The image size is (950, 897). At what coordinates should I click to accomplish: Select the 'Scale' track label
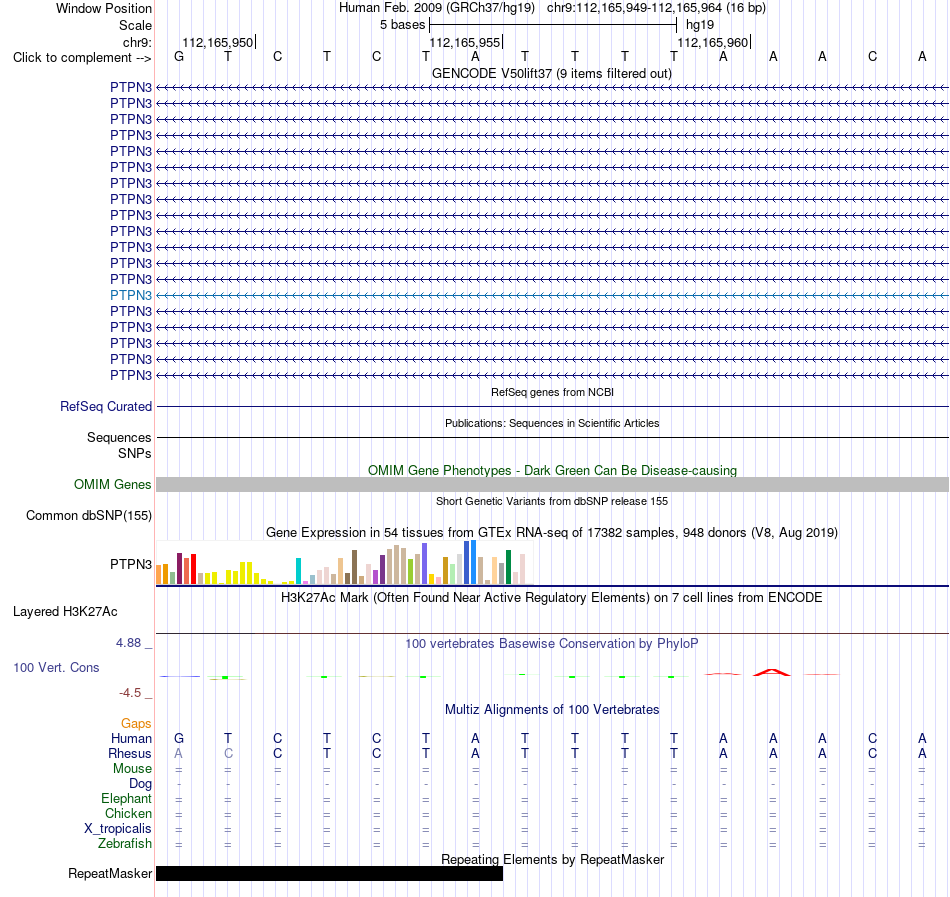tap(135, 25)
